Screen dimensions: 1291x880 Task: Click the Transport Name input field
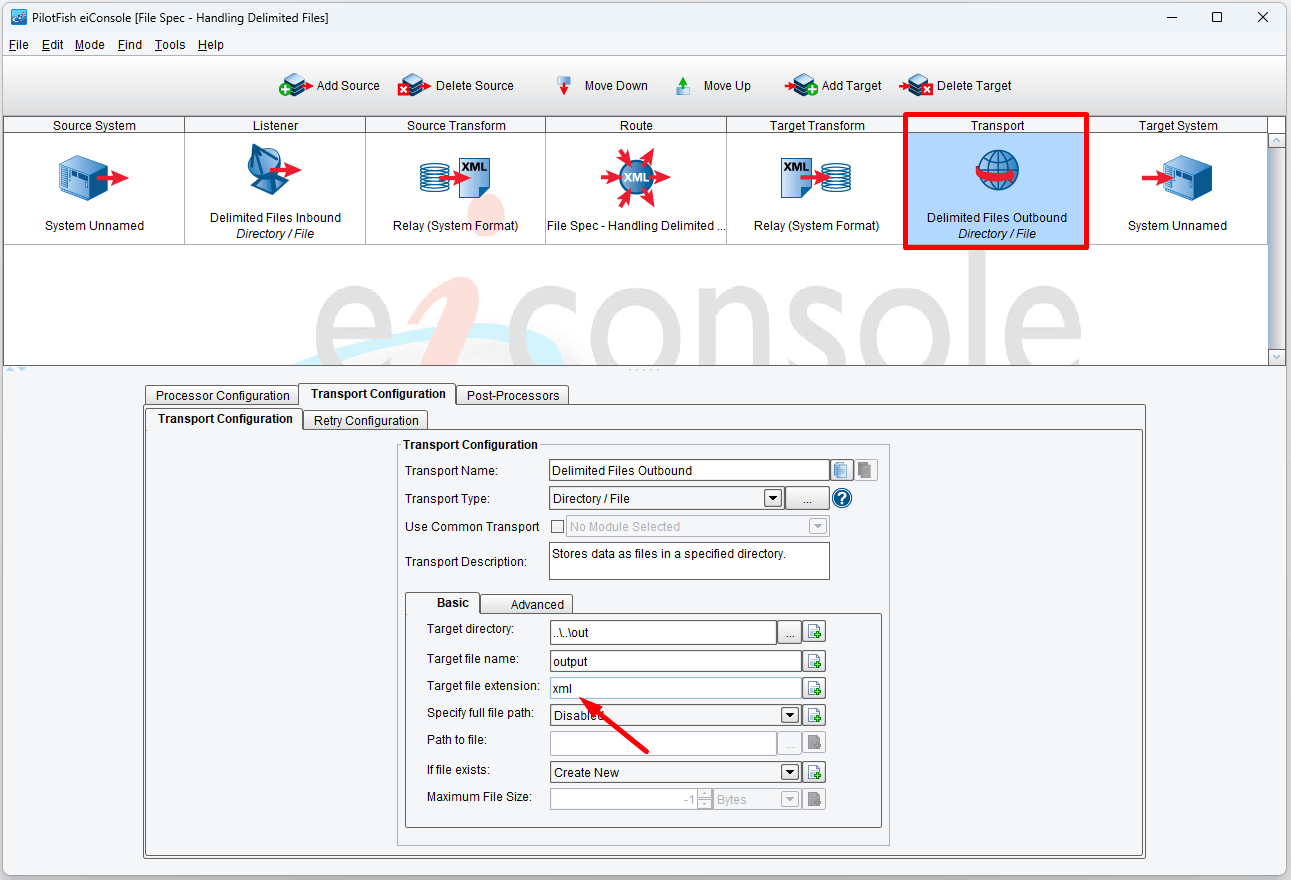pyautogui.click(x=689, y=470)
